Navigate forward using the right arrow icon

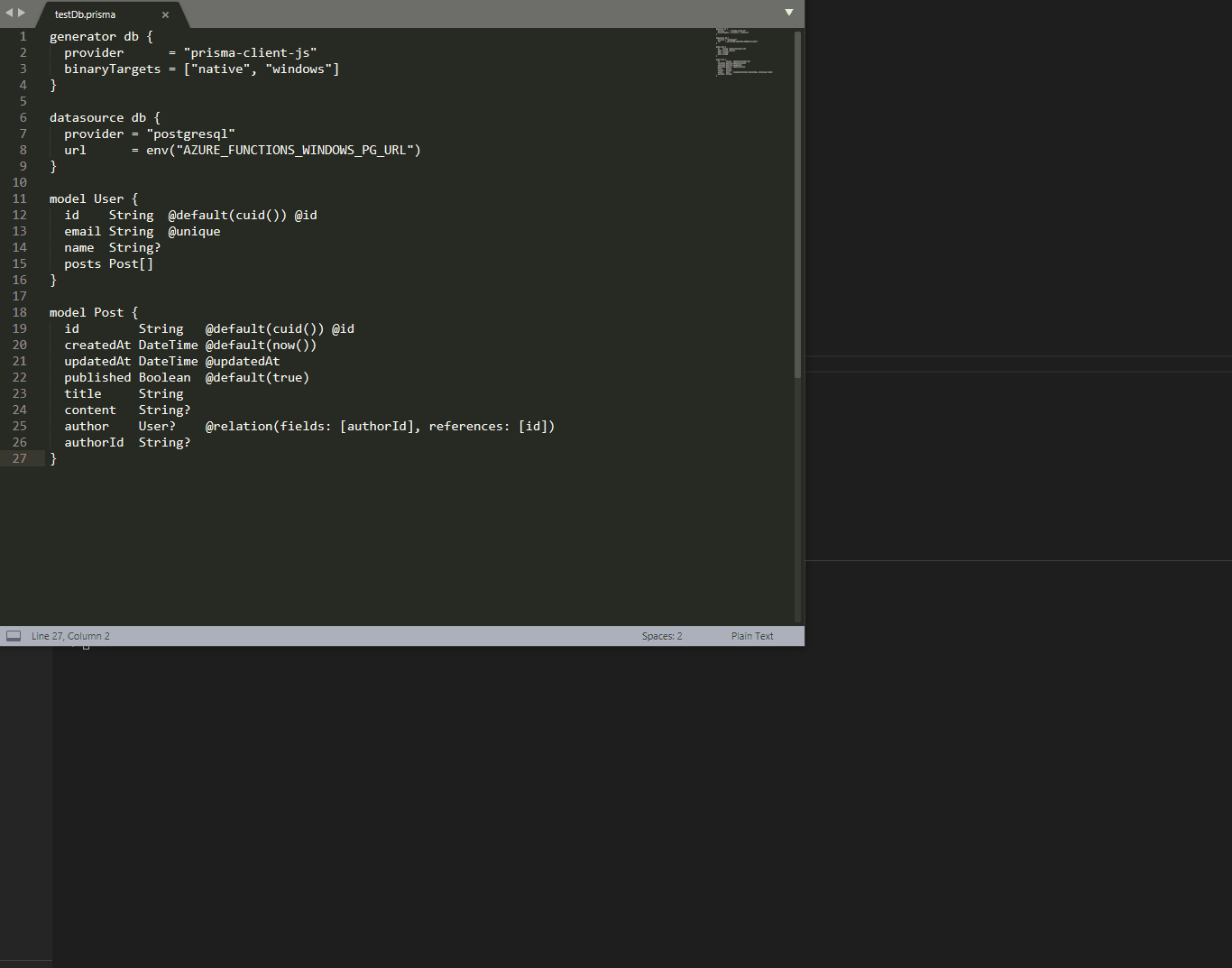[23, 14]
